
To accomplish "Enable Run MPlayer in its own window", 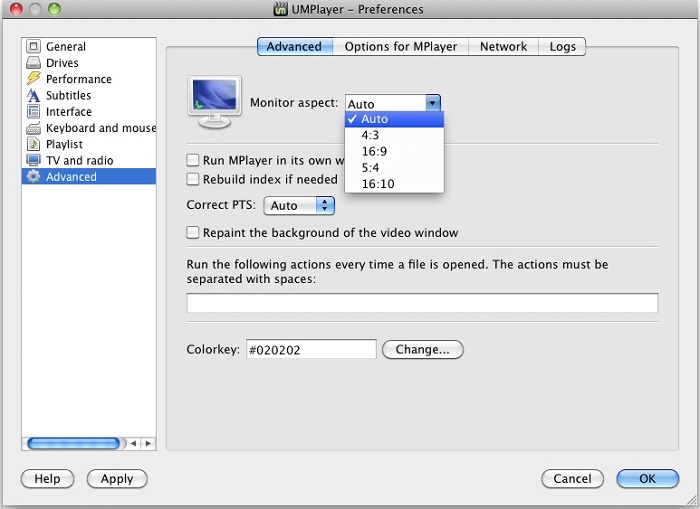I will click(x=193, y=160).
